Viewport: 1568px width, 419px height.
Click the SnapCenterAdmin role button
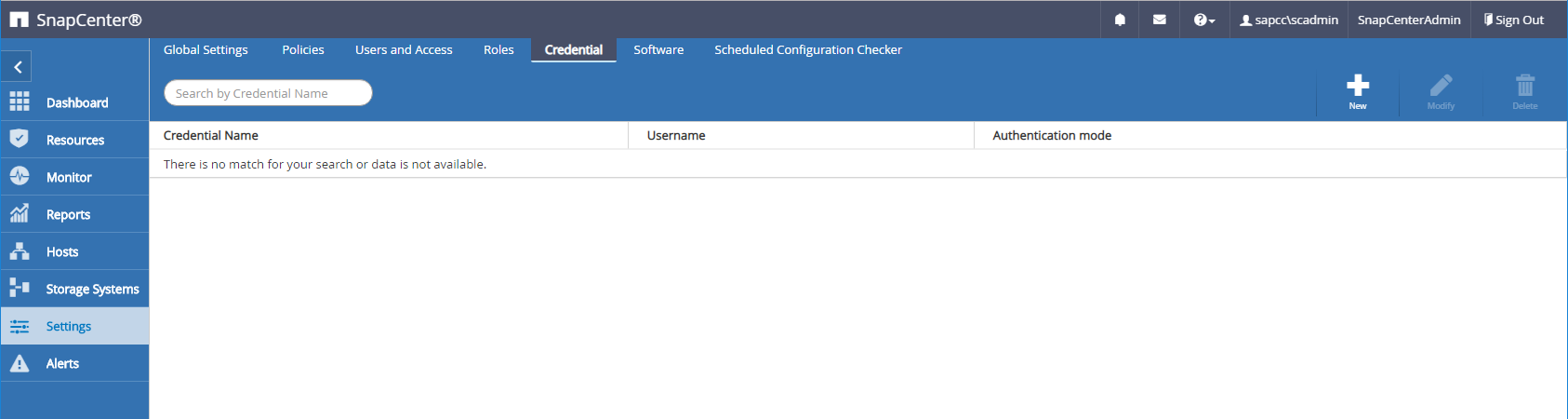click(x=1408, y=20)
